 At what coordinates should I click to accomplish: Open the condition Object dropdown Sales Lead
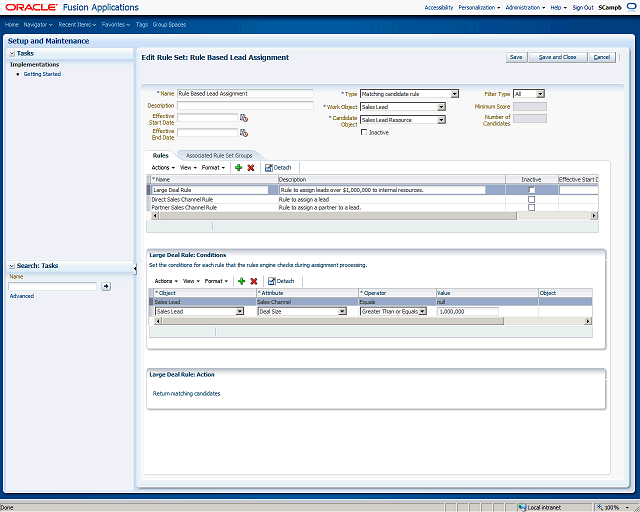pos(199,312)
